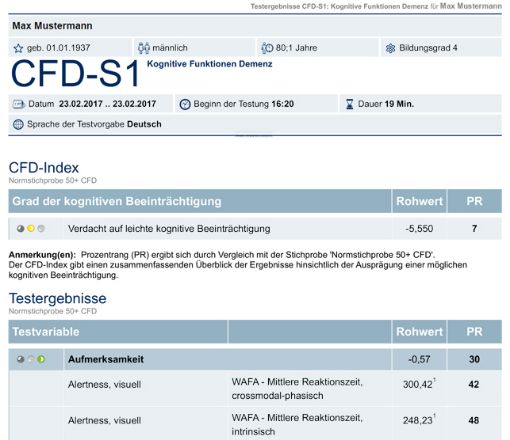Click the Dauer hourglass icon
This screenshot has width=510, height=440.
coord(349,104)
